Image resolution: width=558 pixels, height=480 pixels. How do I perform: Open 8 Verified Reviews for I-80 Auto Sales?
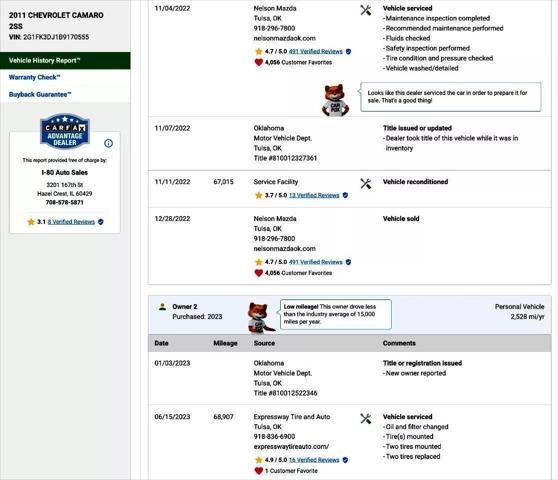pos(71,222)
